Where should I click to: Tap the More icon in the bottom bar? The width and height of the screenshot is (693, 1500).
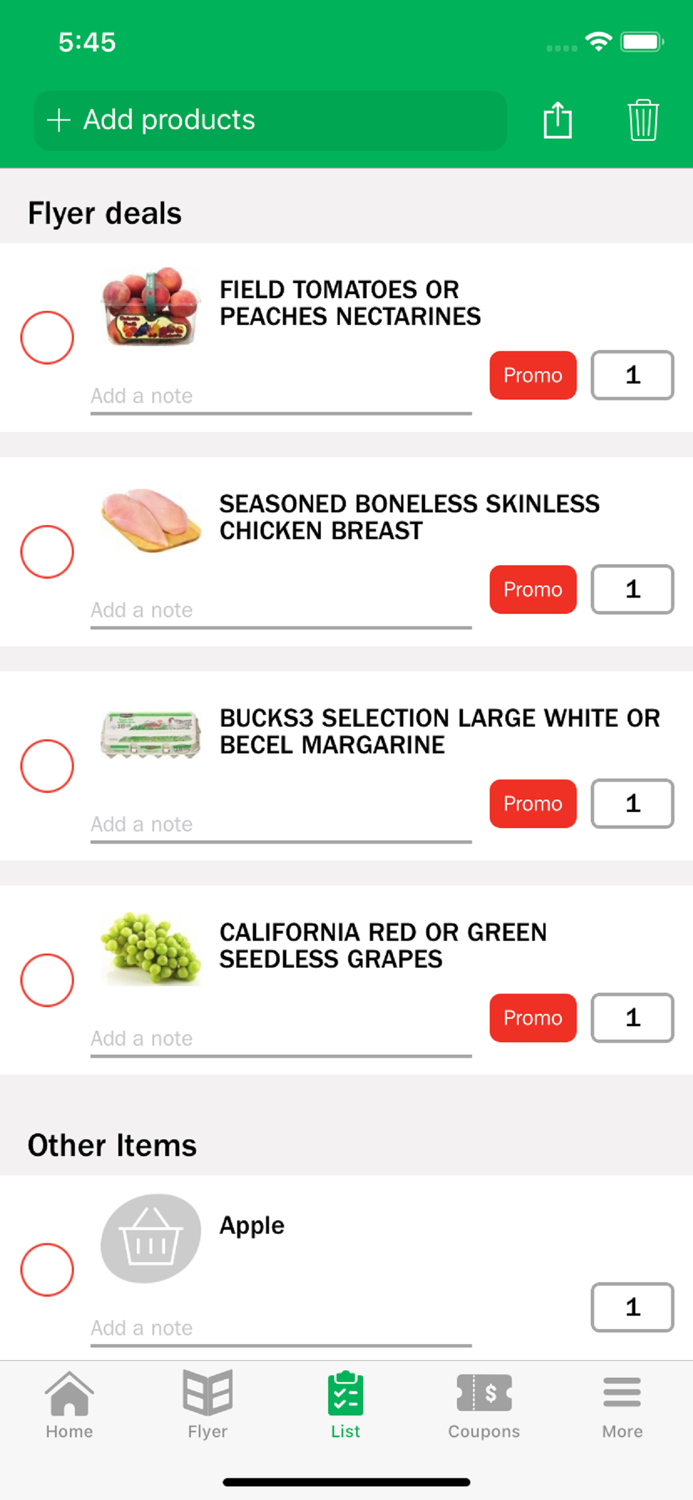tap(621, 1405)
